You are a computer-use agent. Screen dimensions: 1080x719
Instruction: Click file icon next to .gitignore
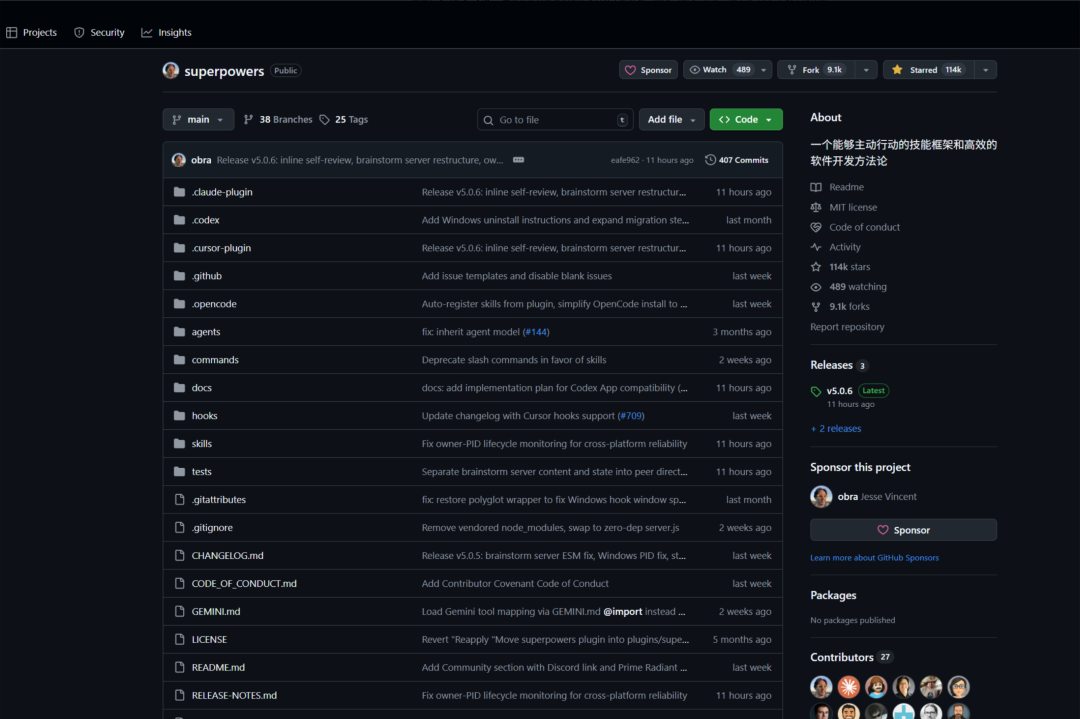pos(179,528)
